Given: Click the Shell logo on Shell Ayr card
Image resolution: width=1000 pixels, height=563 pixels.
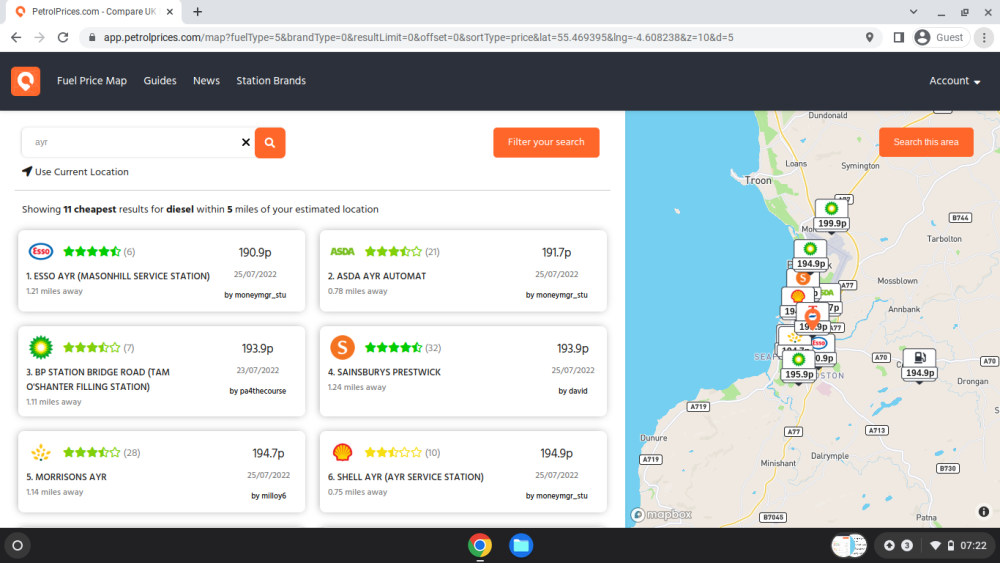Looking at the screenshot, I should coord(342,453).
